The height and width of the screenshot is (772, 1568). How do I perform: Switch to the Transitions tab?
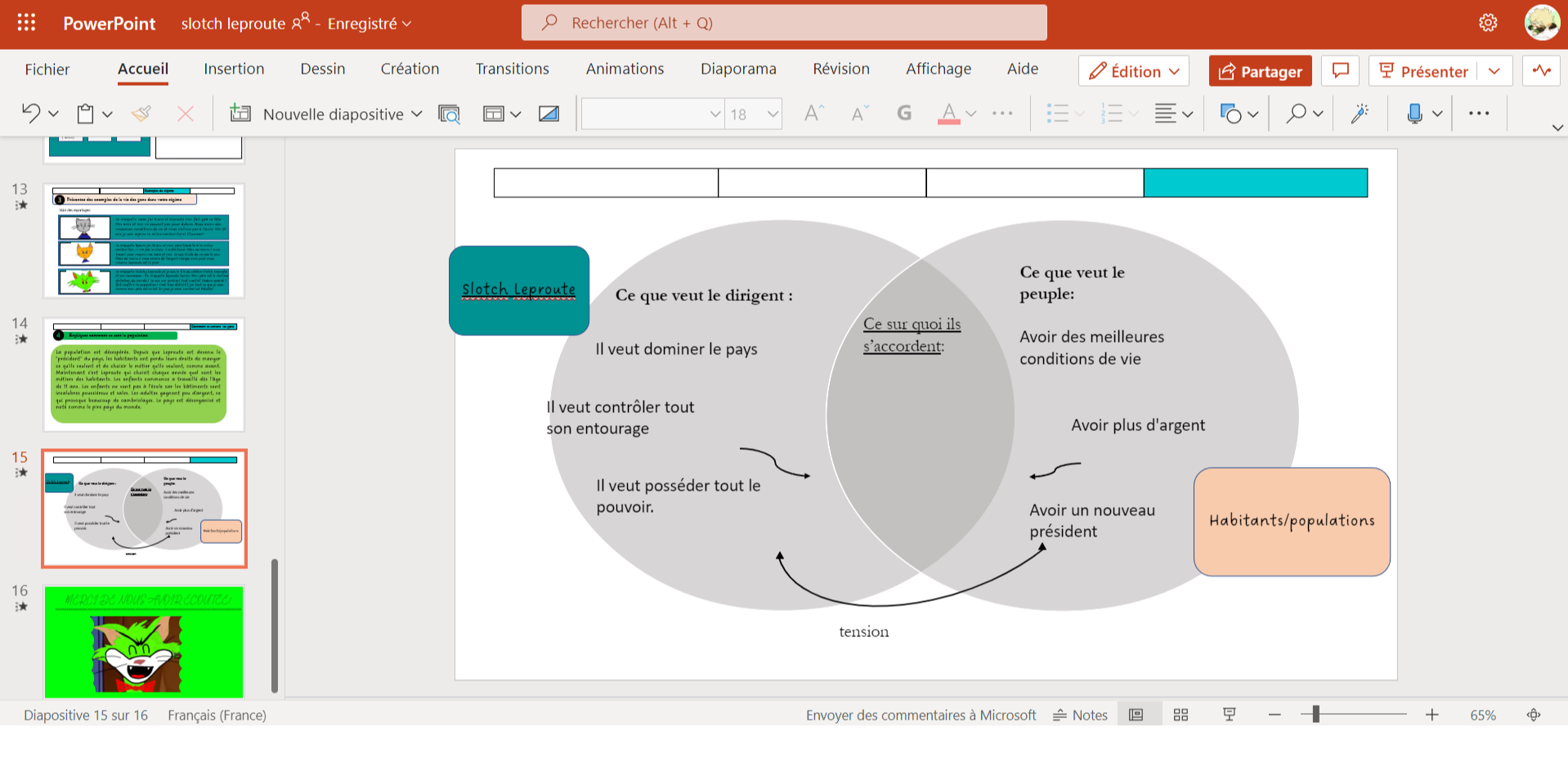coord(512,69)
